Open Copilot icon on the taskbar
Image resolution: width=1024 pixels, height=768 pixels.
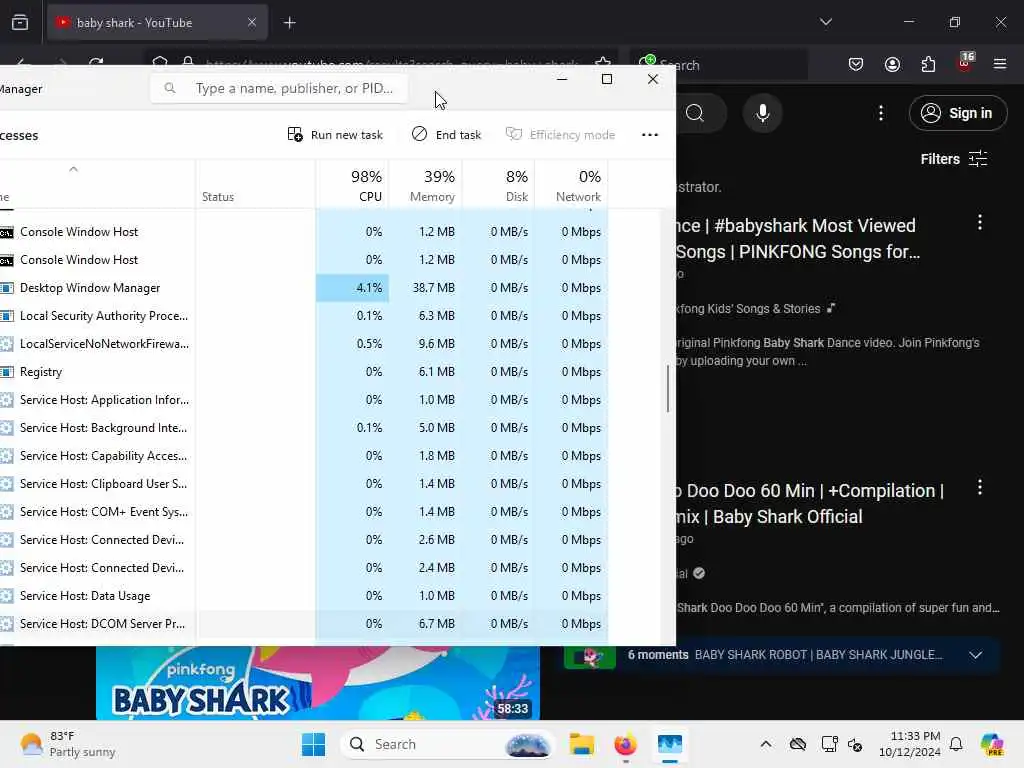[x=993, y=744]
